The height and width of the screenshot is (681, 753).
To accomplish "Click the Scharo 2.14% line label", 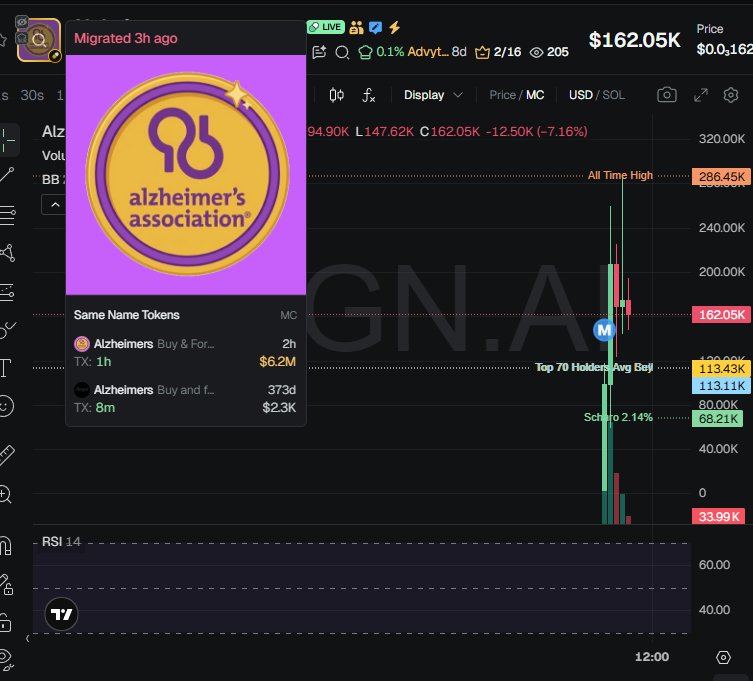I will (x=618, y=417).
